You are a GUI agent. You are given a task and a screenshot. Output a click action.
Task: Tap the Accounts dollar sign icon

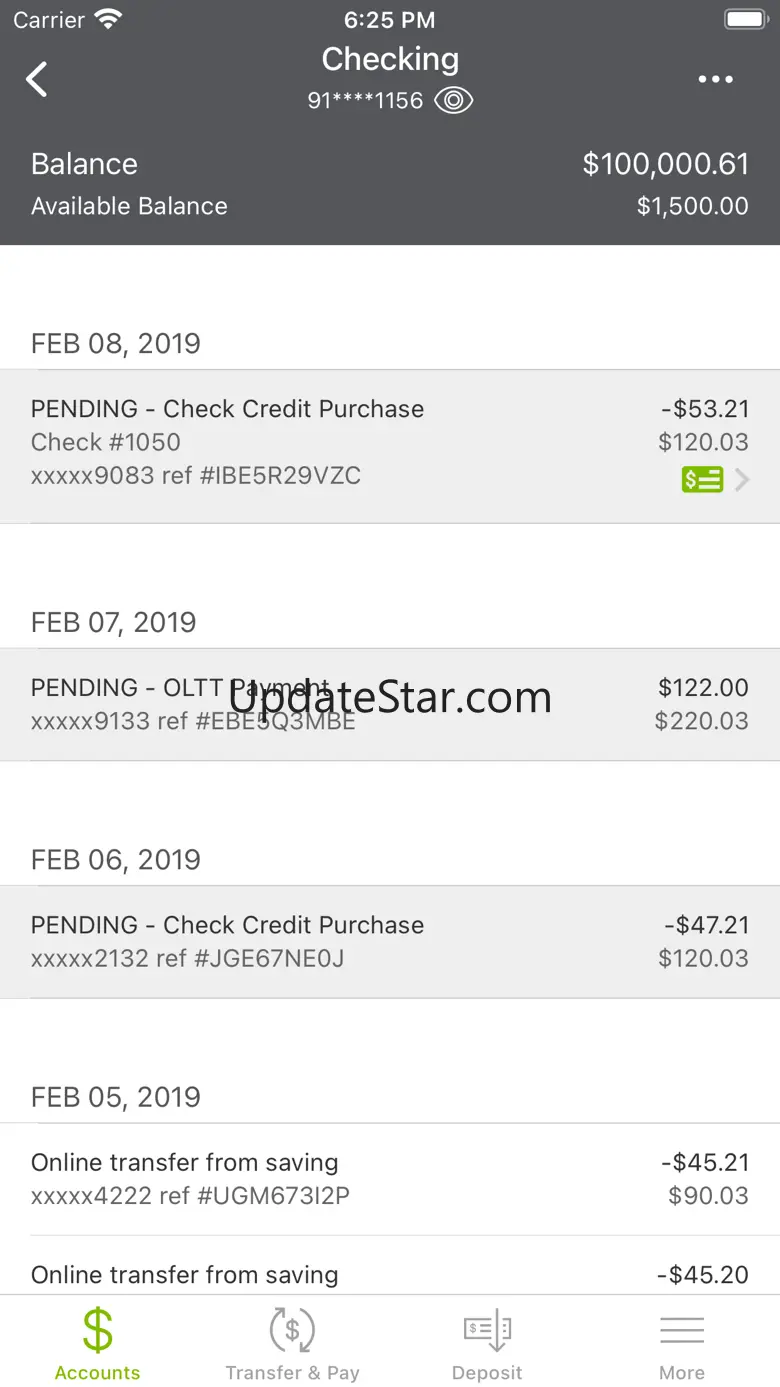(x=97, y=1331)
